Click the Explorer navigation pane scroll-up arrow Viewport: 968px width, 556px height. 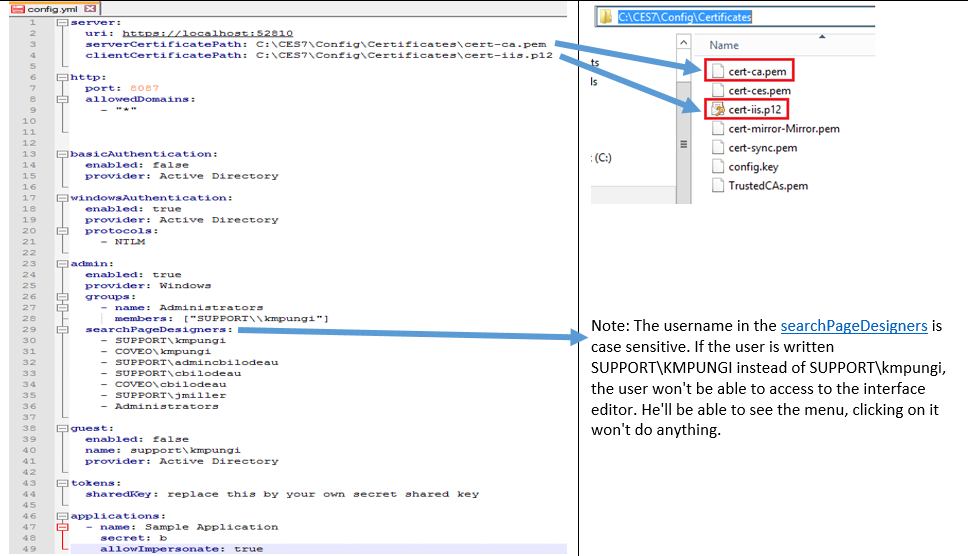tap(683, 43)
